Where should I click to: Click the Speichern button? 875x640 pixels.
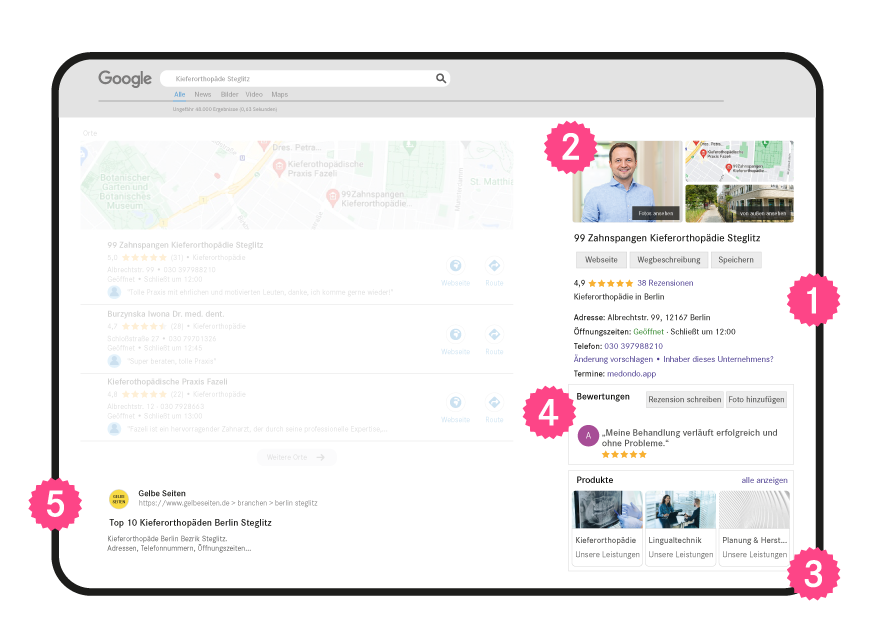tap(735, 260)
